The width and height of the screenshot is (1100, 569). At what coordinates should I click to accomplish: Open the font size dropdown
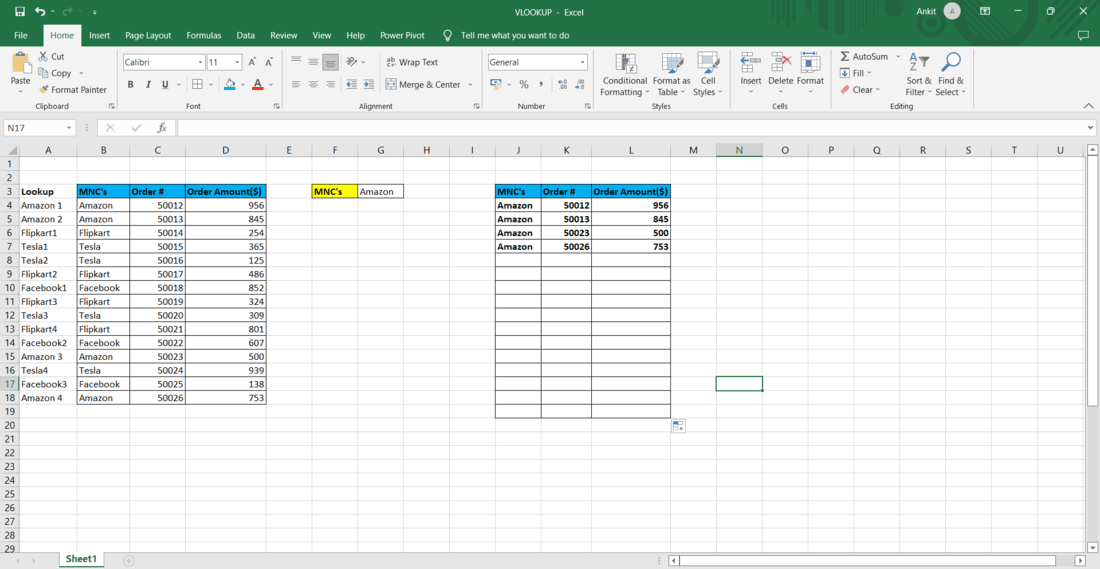[237, 62]
